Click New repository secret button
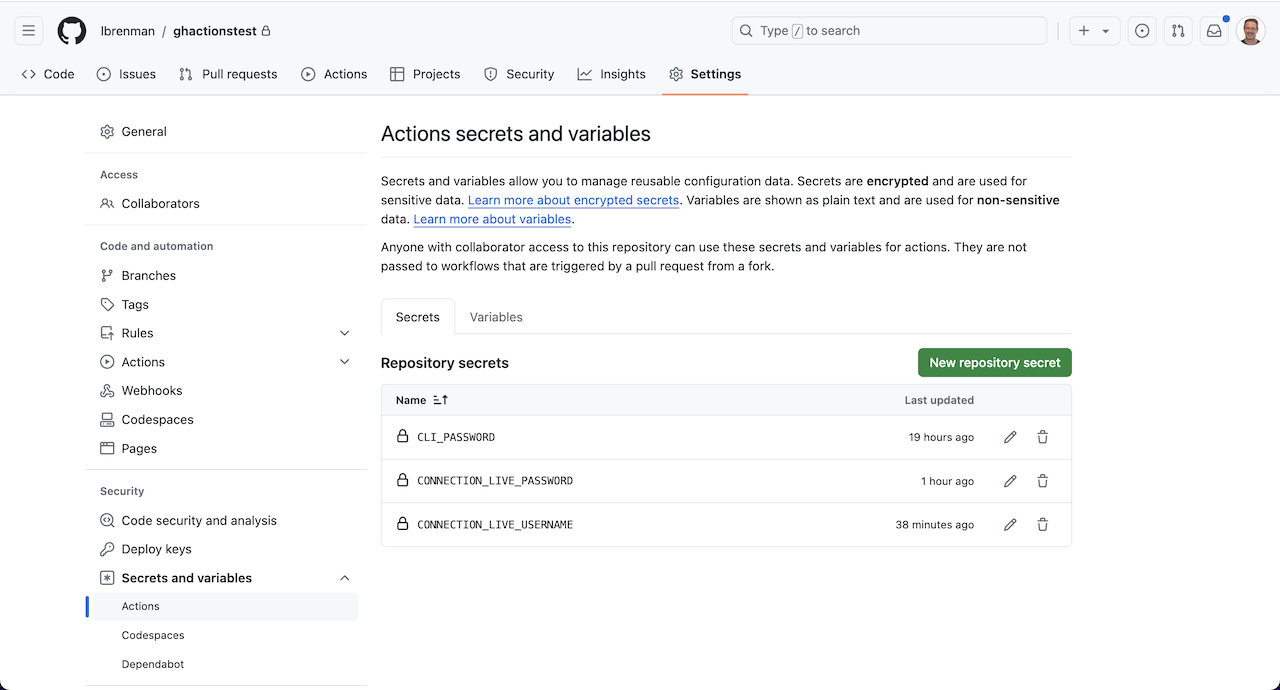The image size is (1280, 690). tap(994, 363)
